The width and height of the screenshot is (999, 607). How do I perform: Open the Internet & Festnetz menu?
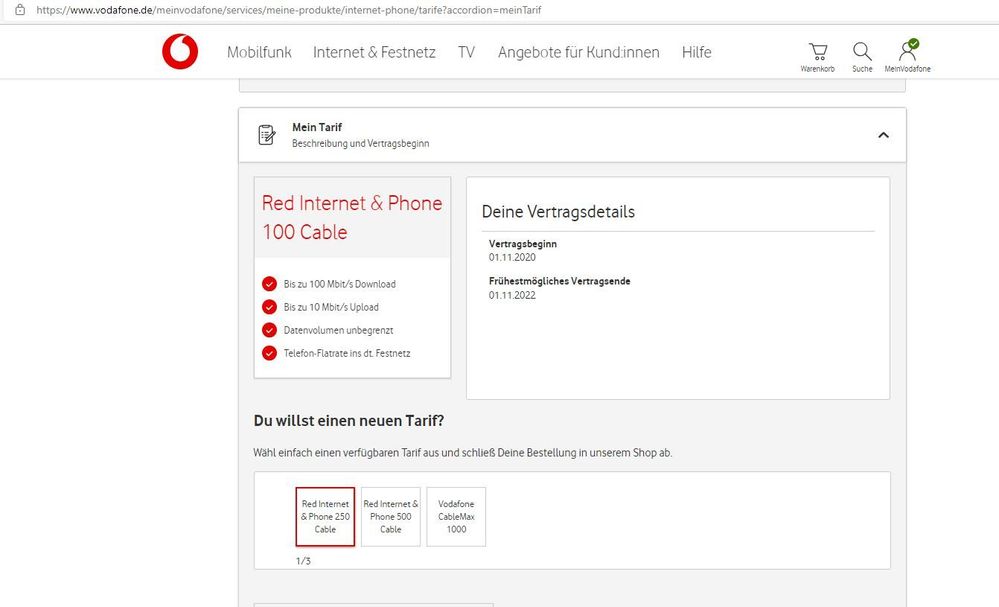[x=375, y=52]
